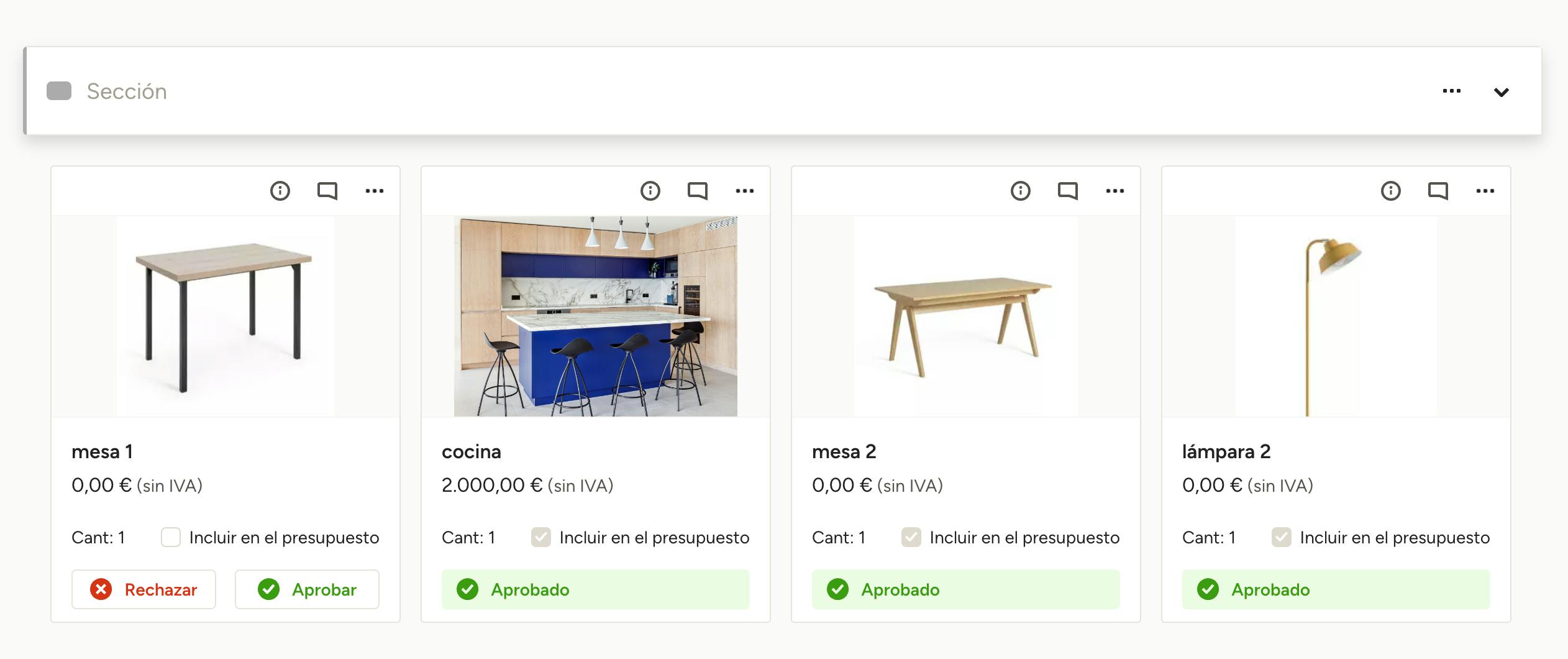Open comments icon on mesa 2 card
Viewport: 1568px width, 659px height.
click(1068, 191)
